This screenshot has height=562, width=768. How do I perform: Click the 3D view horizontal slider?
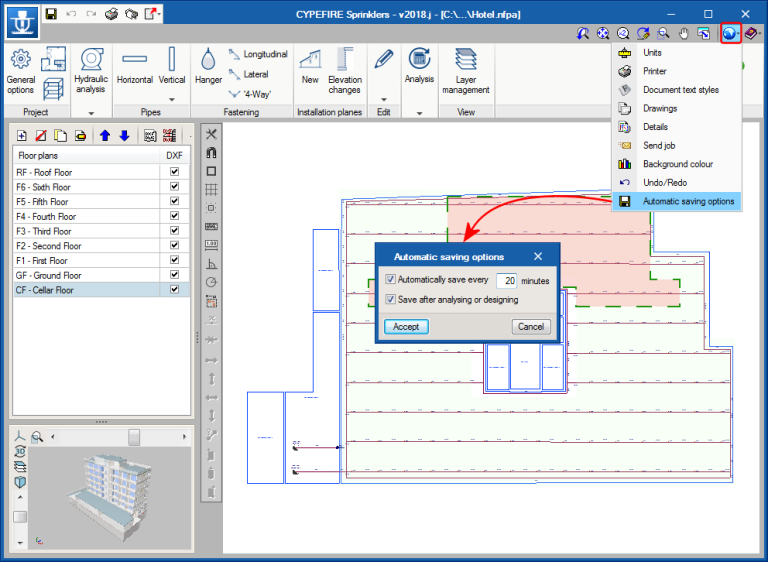pos(134,437)
